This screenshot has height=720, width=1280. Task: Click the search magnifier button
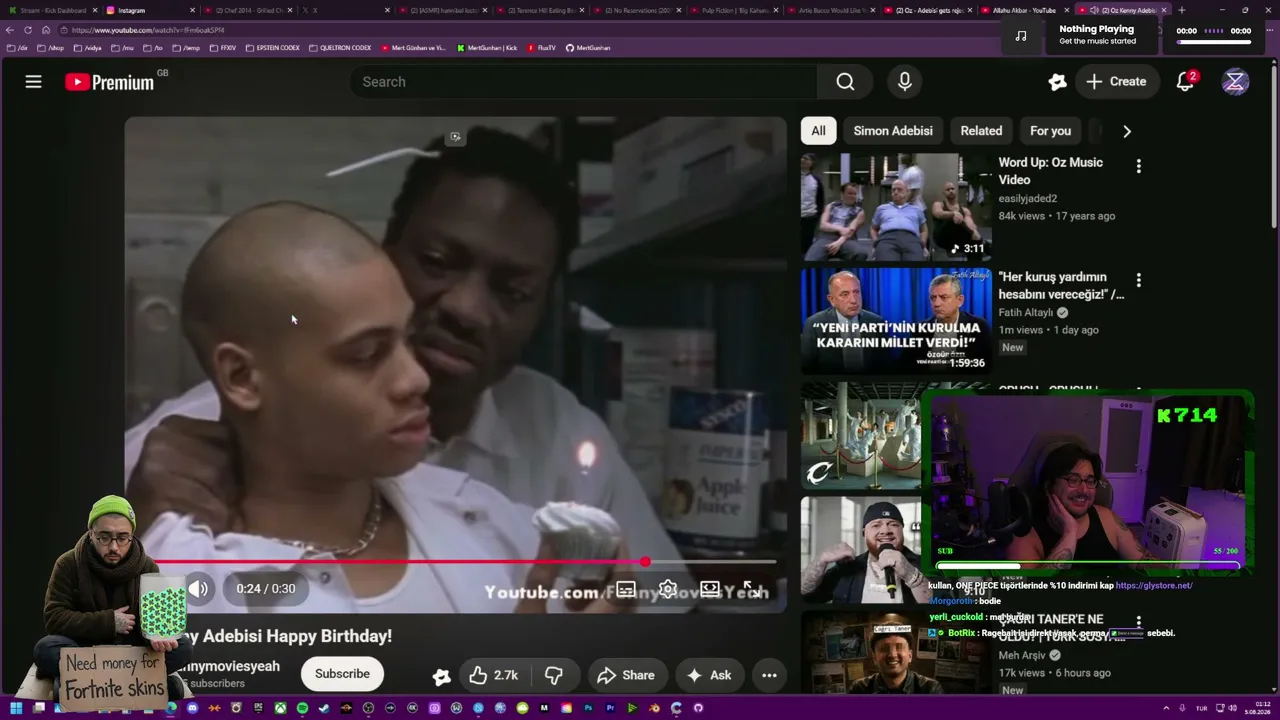[x=845, y=82]
